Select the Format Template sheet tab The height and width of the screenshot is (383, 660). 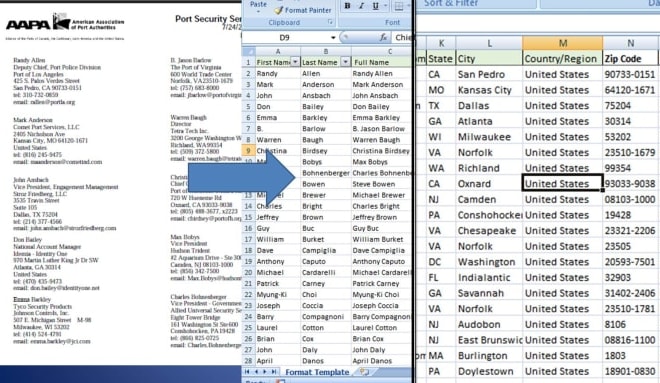tap(317, 372)
